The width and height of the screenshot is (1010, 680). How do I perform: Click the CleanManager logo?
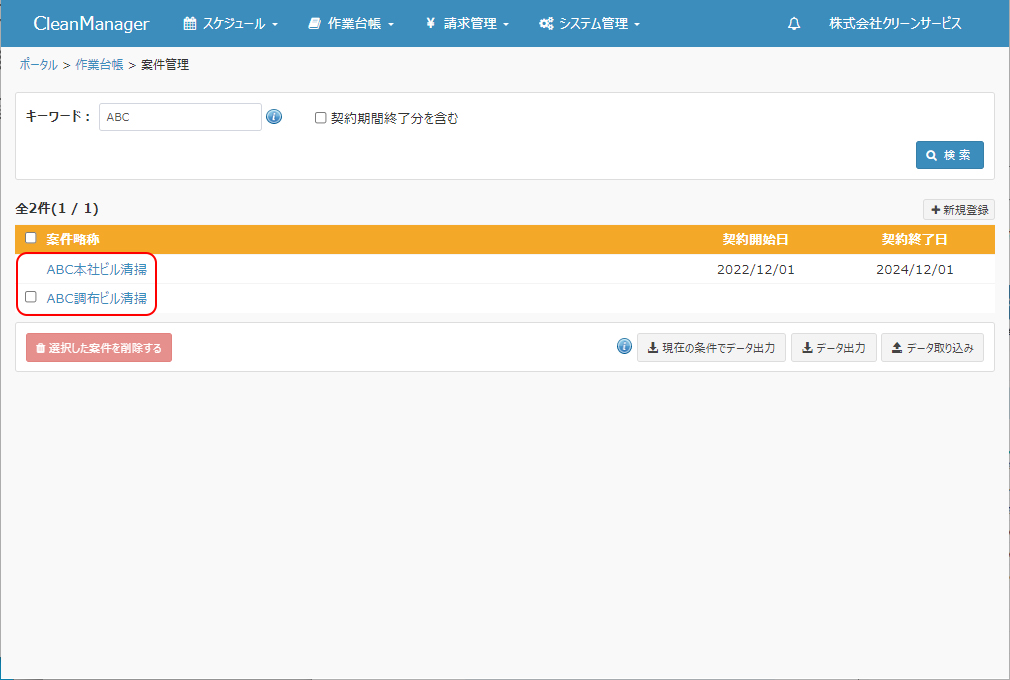[x=91, y=24]
